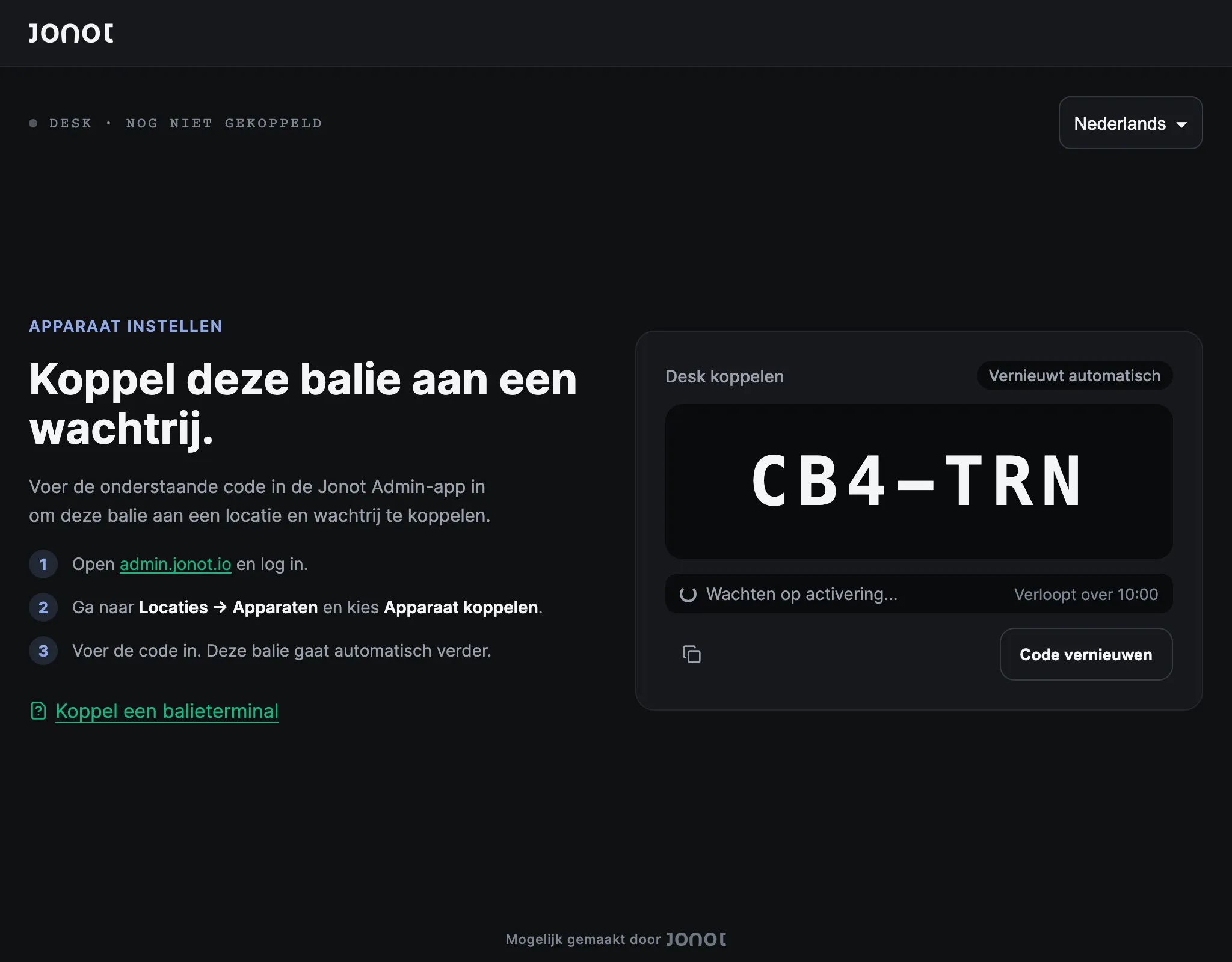Viewport: 1232px width, 962px height.
Task: Click the Jonot logo in the footer
Action: [x=696, y=939]
